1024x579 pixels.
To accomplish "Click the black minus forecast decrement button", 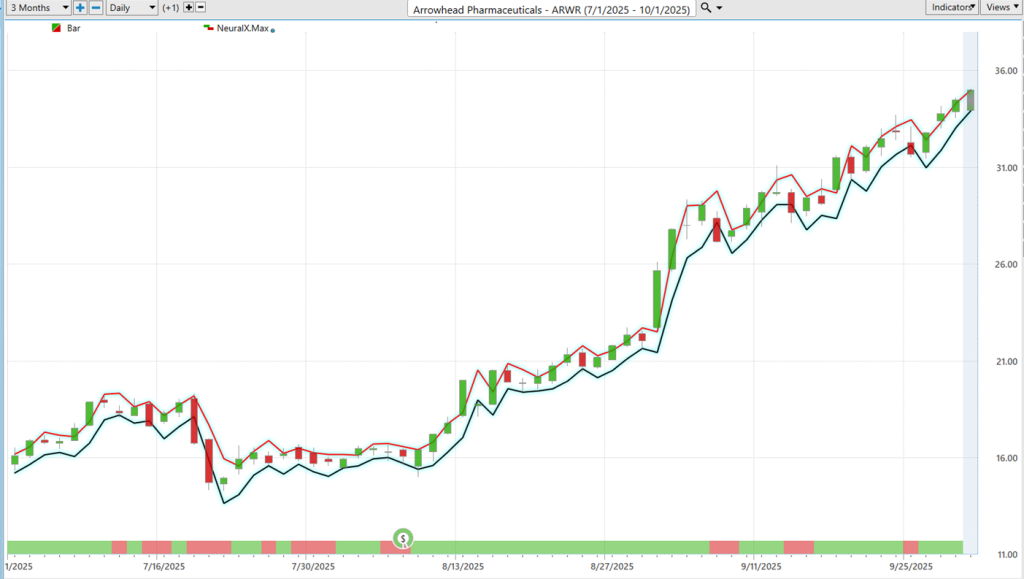I will click(x=202, y=8).
